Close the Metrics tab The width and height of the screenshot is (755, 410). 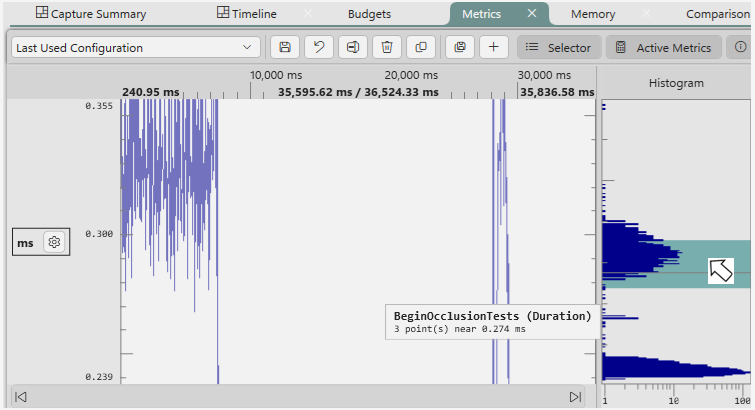(532, 13)
